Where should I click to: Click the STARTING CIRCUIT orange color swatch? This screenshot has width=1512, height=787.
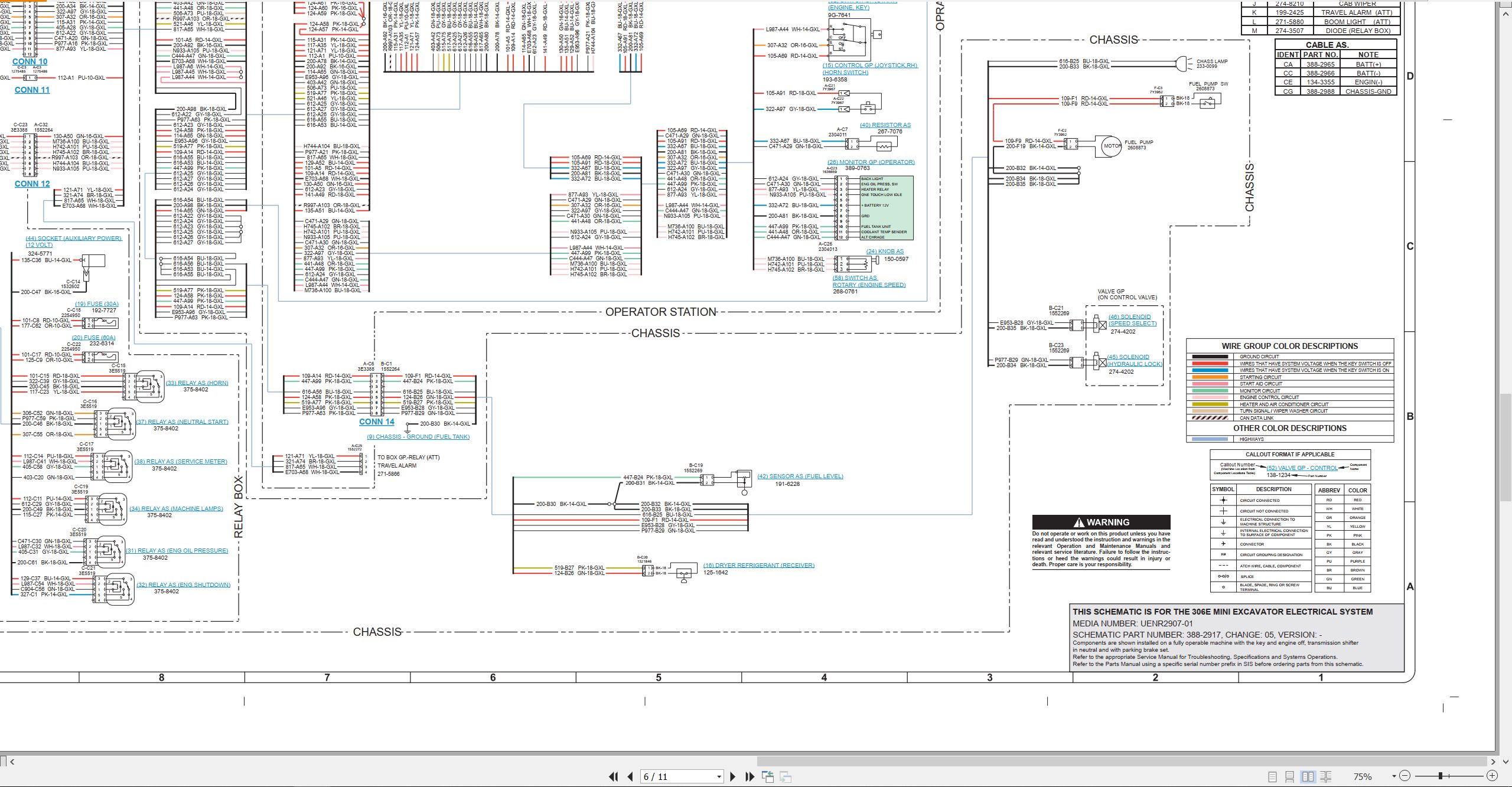pyautogui.click(x=1210, y=377)
